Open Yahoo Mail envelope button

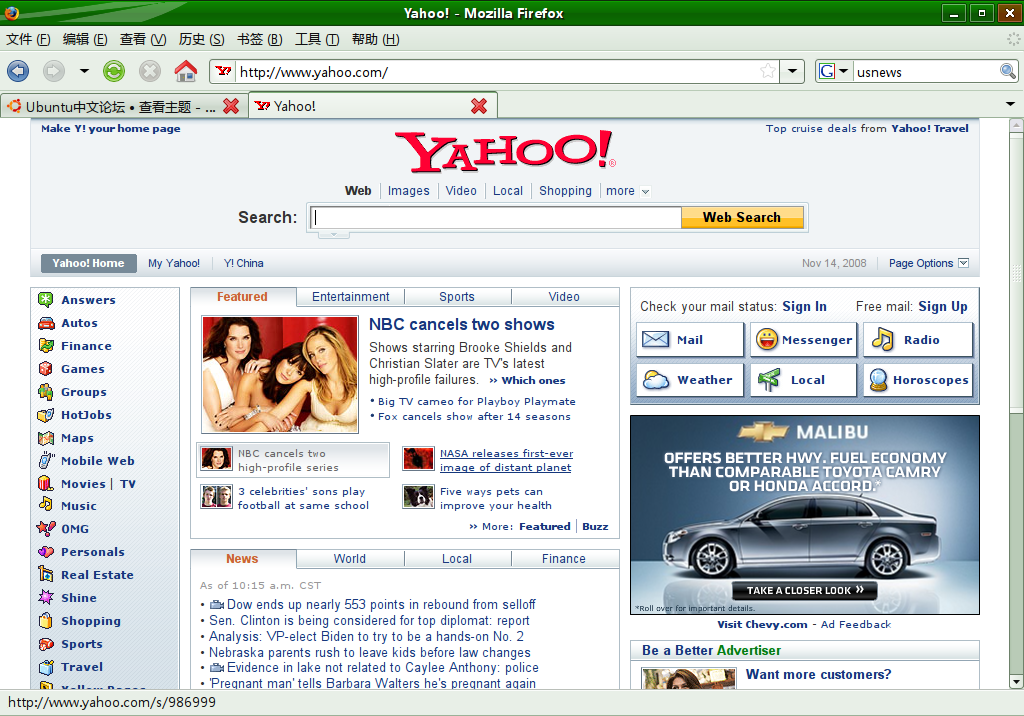[690, 340]
